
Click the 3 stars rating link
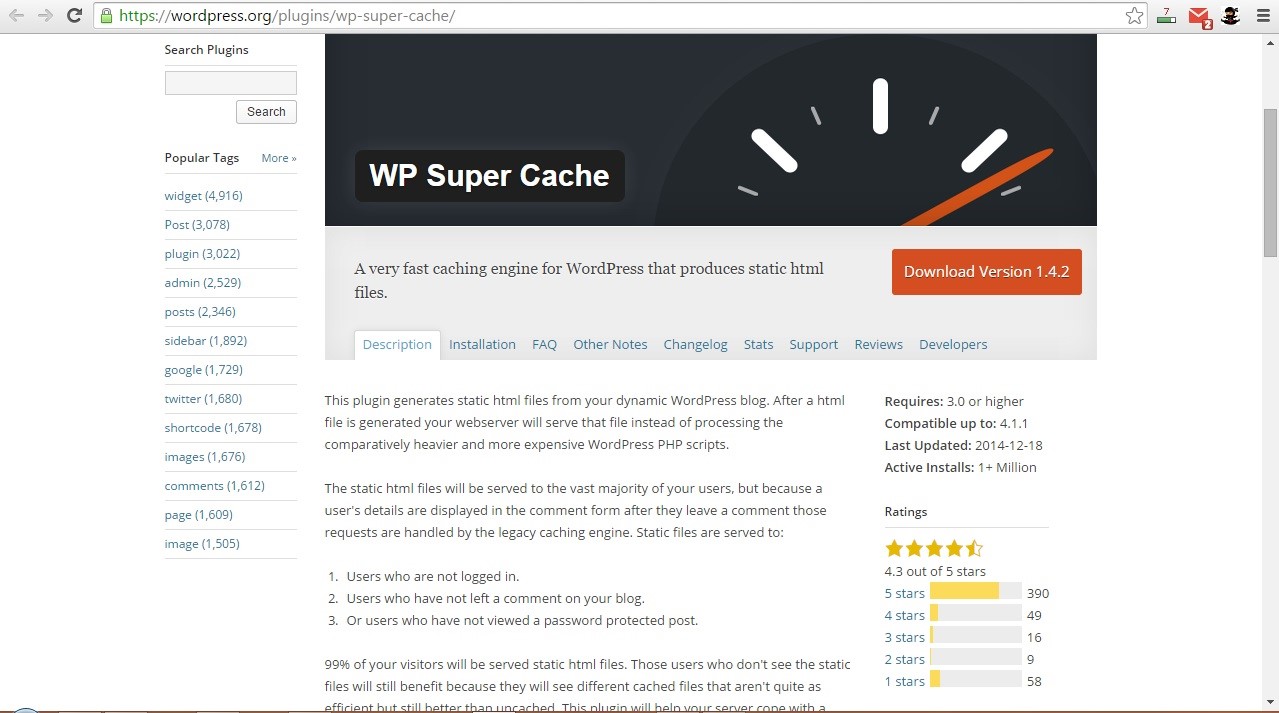pos(904,638)
